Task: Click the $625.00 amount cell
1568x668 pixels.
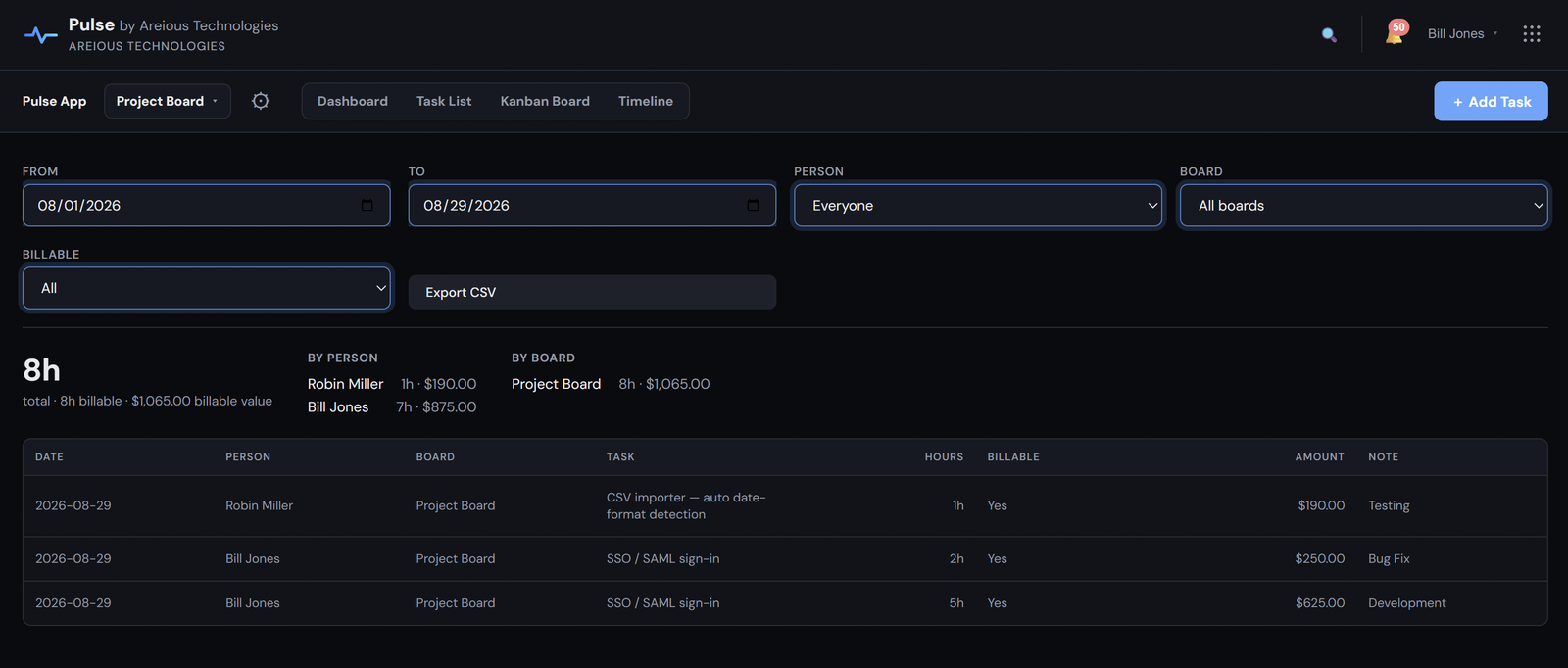Action: click(1320, 603)
